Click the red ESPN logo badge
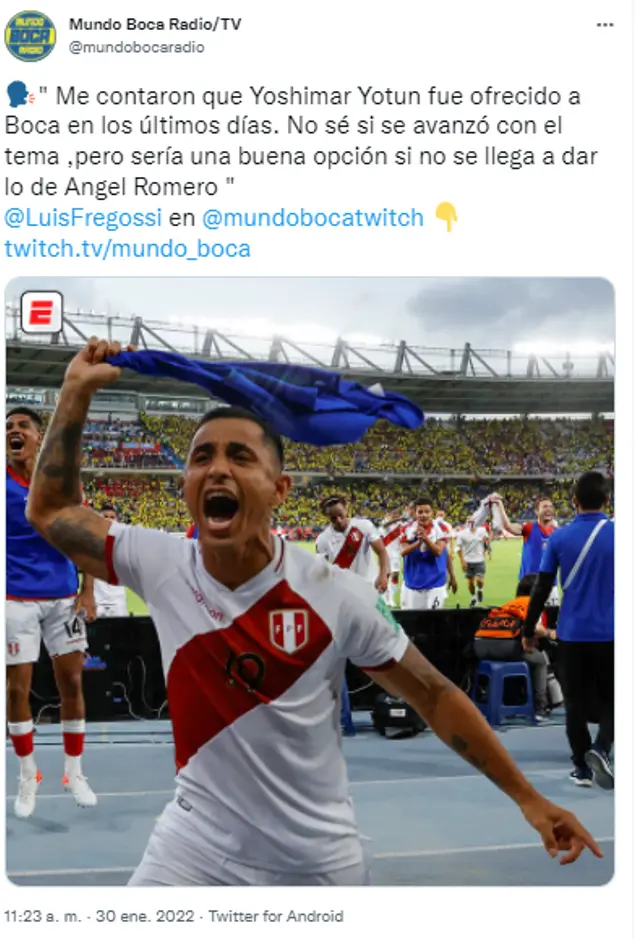The height and width of the screenshot is (939, 640). [x=41, y=311]
